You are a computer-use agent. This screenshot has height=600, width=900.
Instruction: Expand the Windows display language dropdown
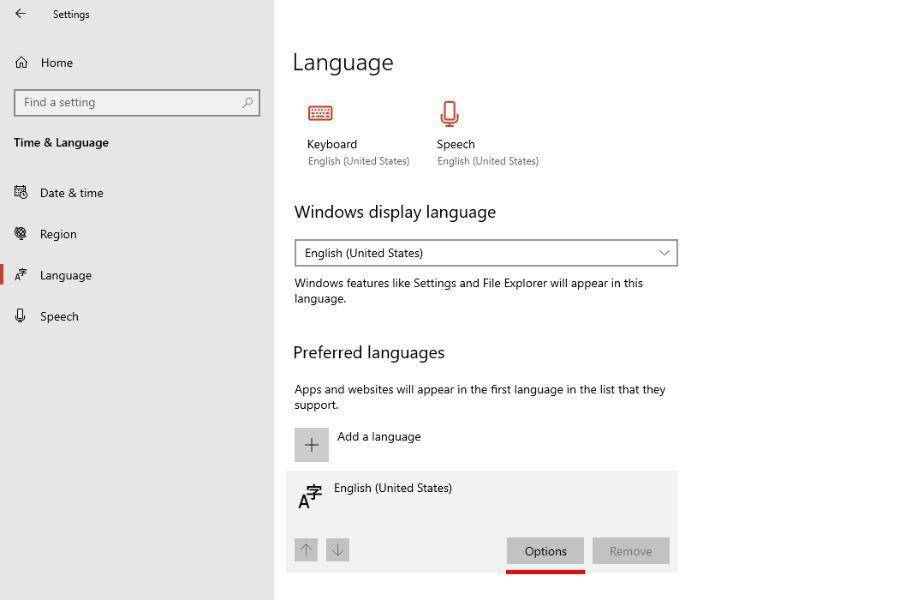pyautogui.click(x=485, y=253)
